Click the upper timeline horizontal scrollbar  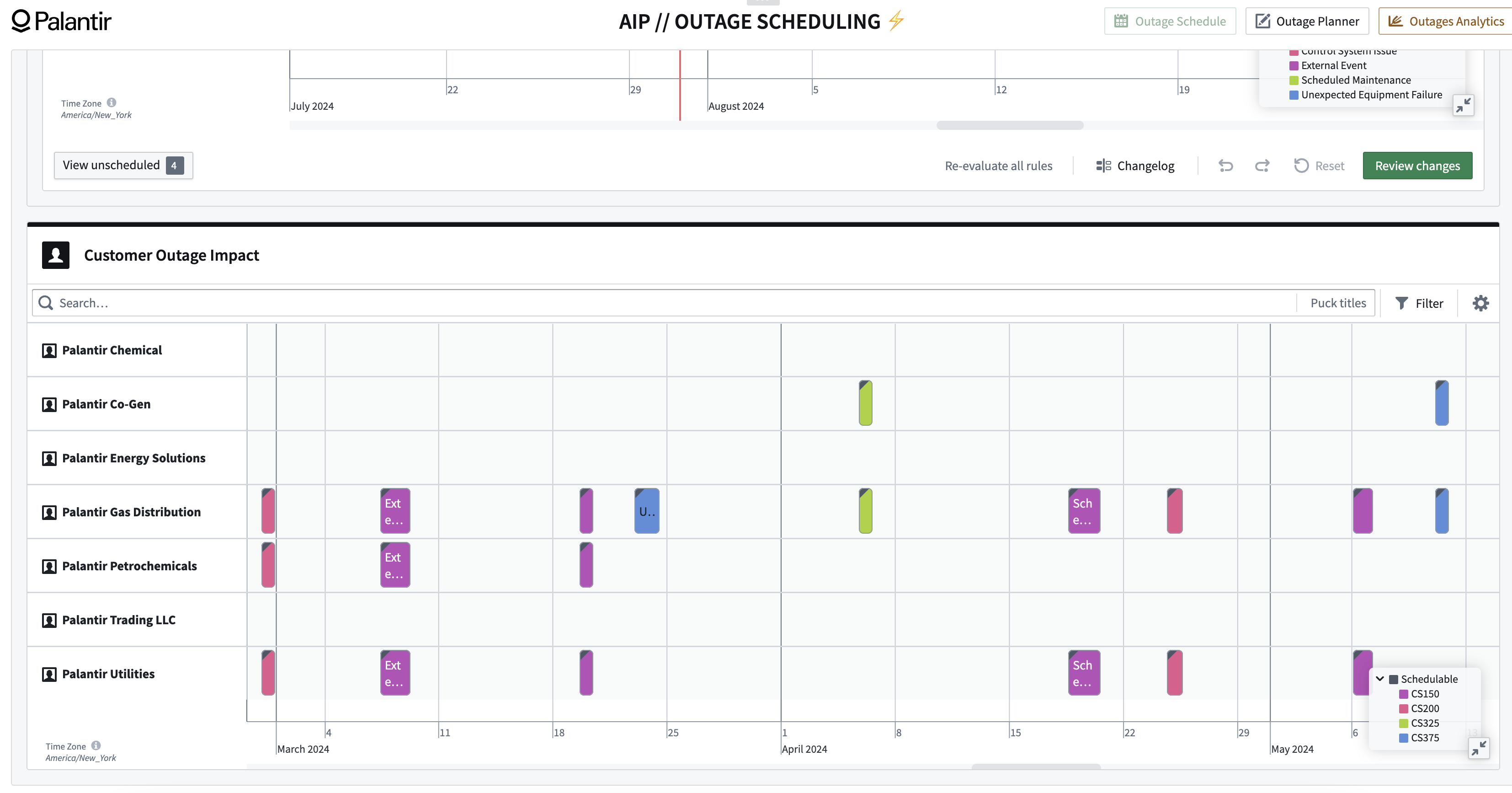(1010, 125)
